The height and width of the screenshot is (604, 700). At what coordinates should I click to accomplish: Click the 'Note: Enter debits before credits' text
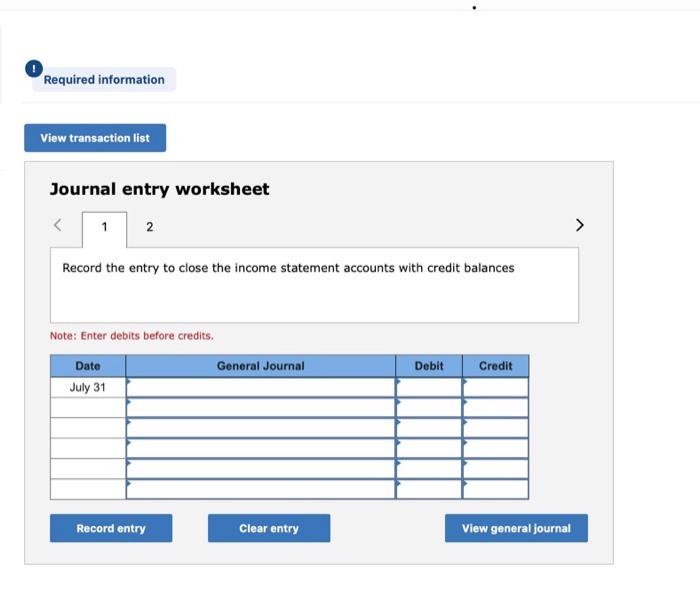tap(132, 336)
